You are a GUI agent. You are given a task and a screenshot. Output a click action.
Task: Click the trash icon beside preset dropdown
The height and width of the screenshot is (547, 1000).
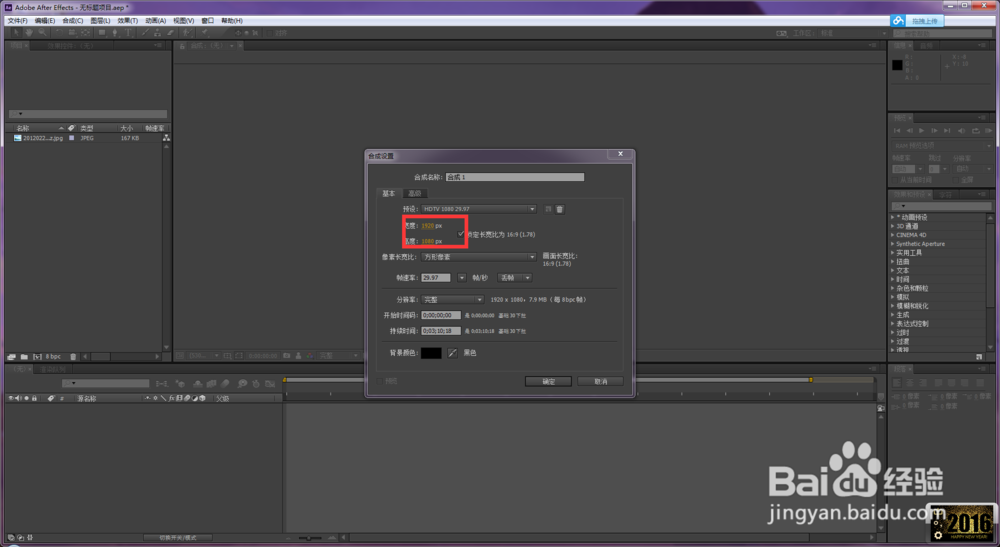[559, 209]
